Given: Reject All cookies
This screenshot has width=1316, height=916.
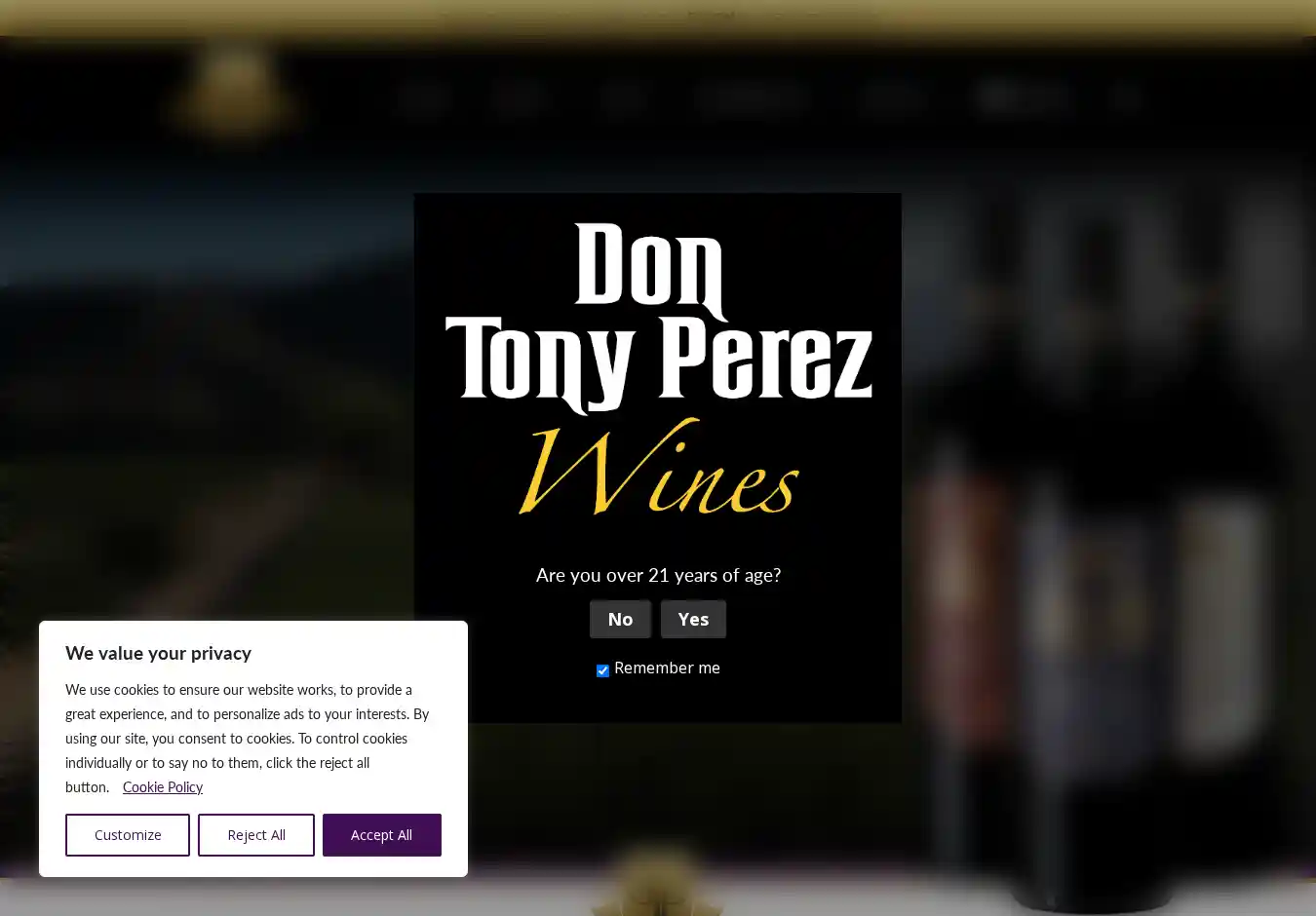Looking at the screenshot, I should (256, 835).
